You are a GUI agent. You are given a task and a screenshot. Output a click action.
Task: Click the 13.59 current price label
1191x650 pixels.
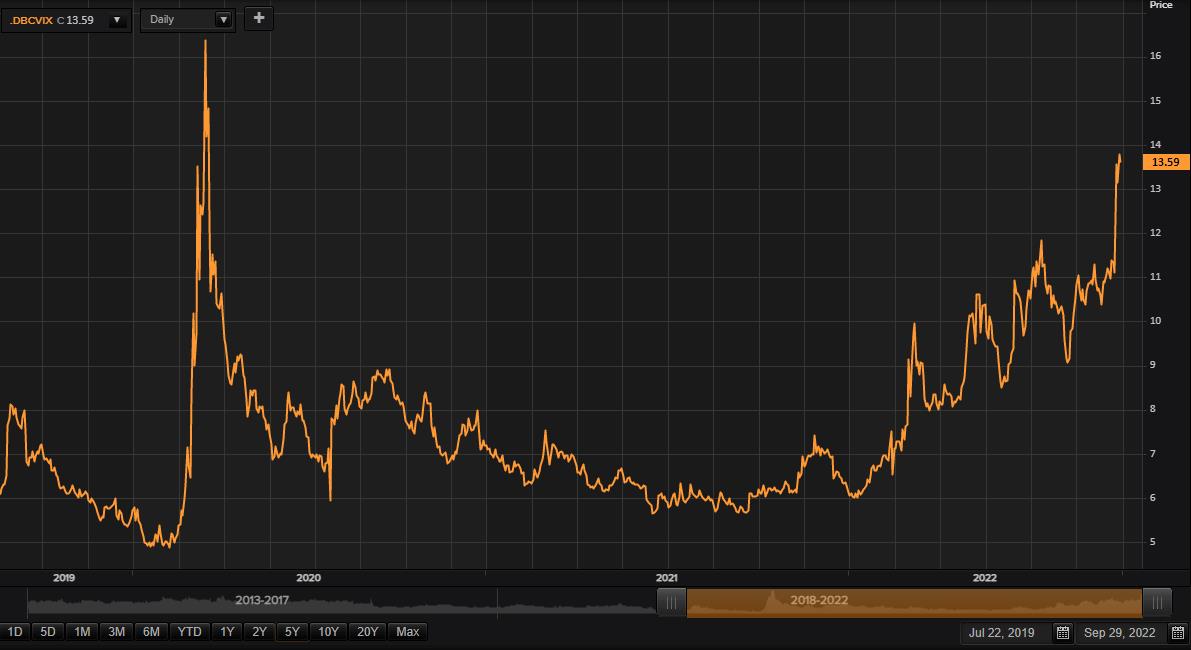click(x=1165, y=162)
